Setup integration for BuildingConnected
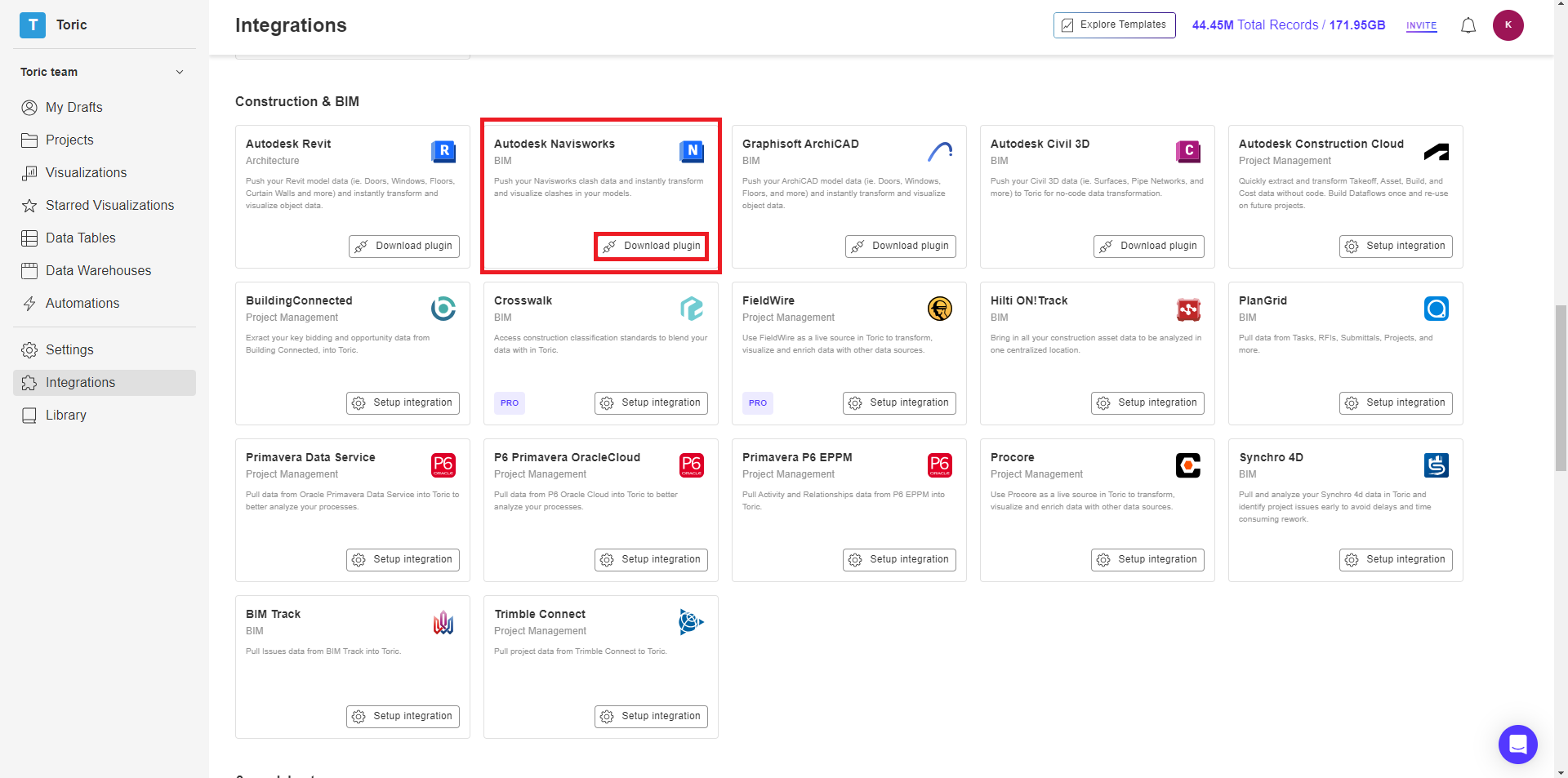Image resolution: width=1568 pixels, height=778 pixels. 403,402
